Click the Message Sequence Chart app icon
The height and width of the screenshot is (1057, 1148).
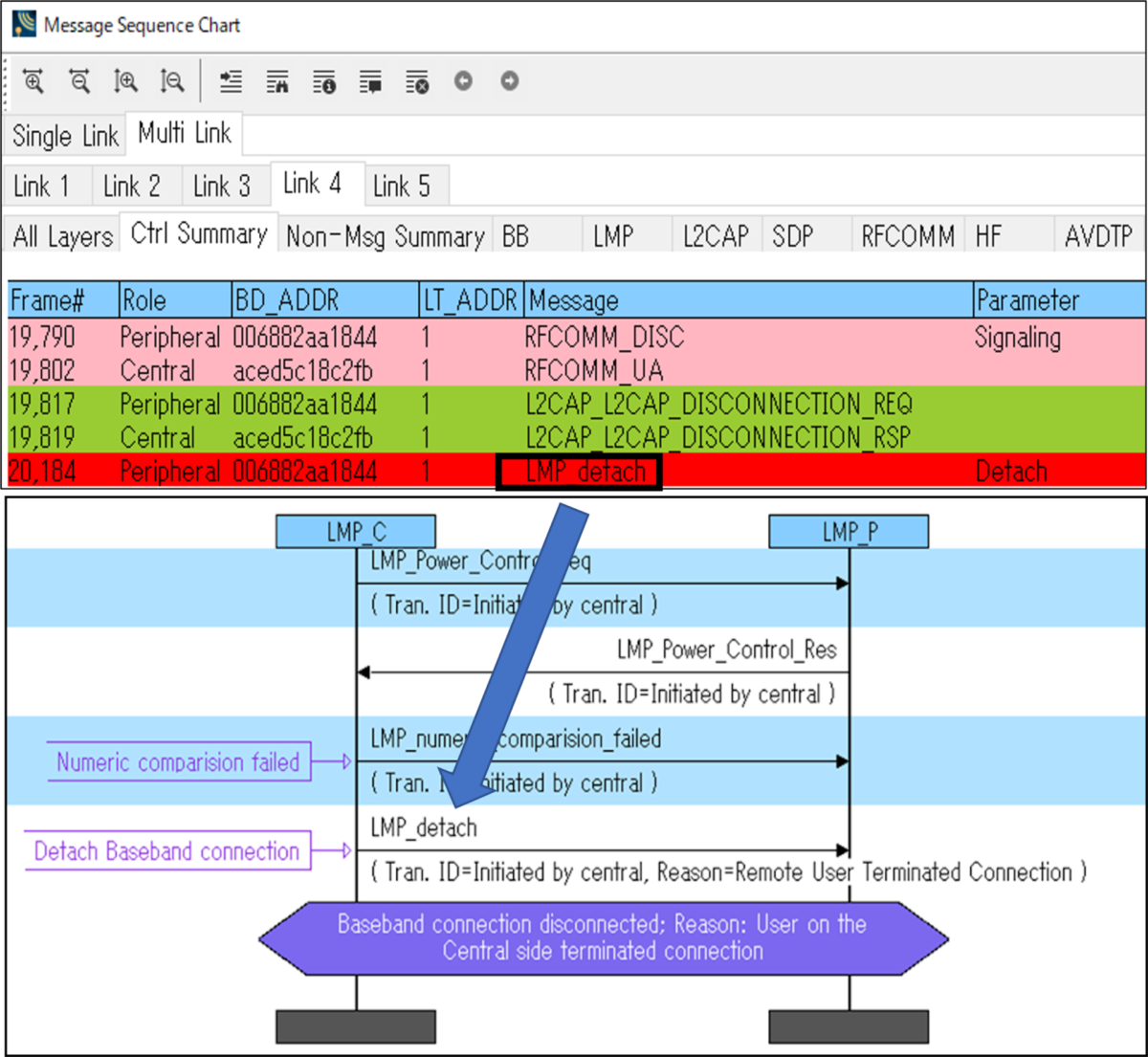click(x=24, y=24)
